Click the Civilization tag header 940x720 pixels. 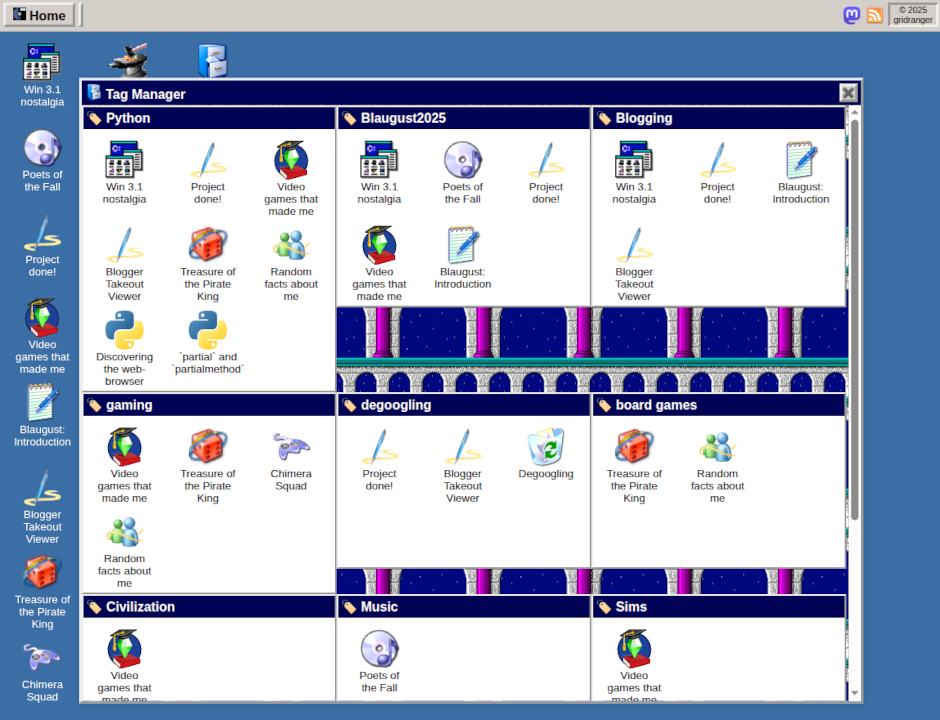(x=209, y=607)
